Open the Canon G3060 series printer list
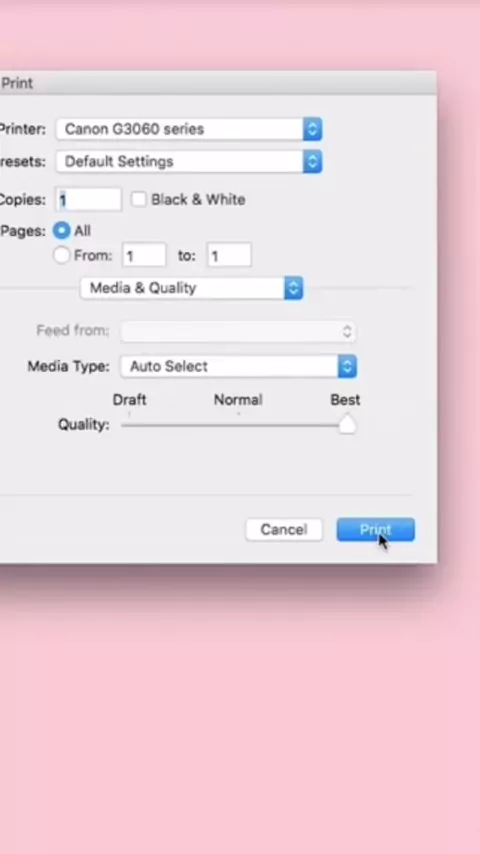 point(189,129)
